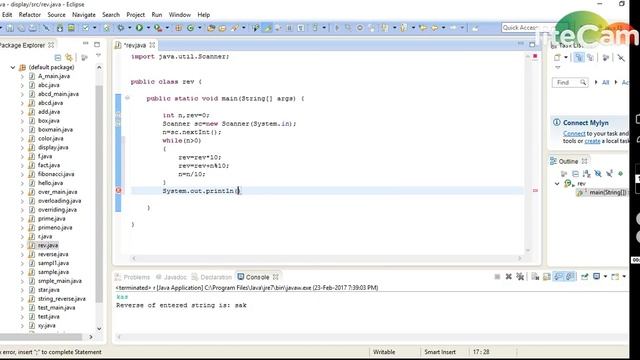This screenshot has width=640, height=360.
Task: Toggle Mark Occurrences in main toolbar
Action: point(267,28)
